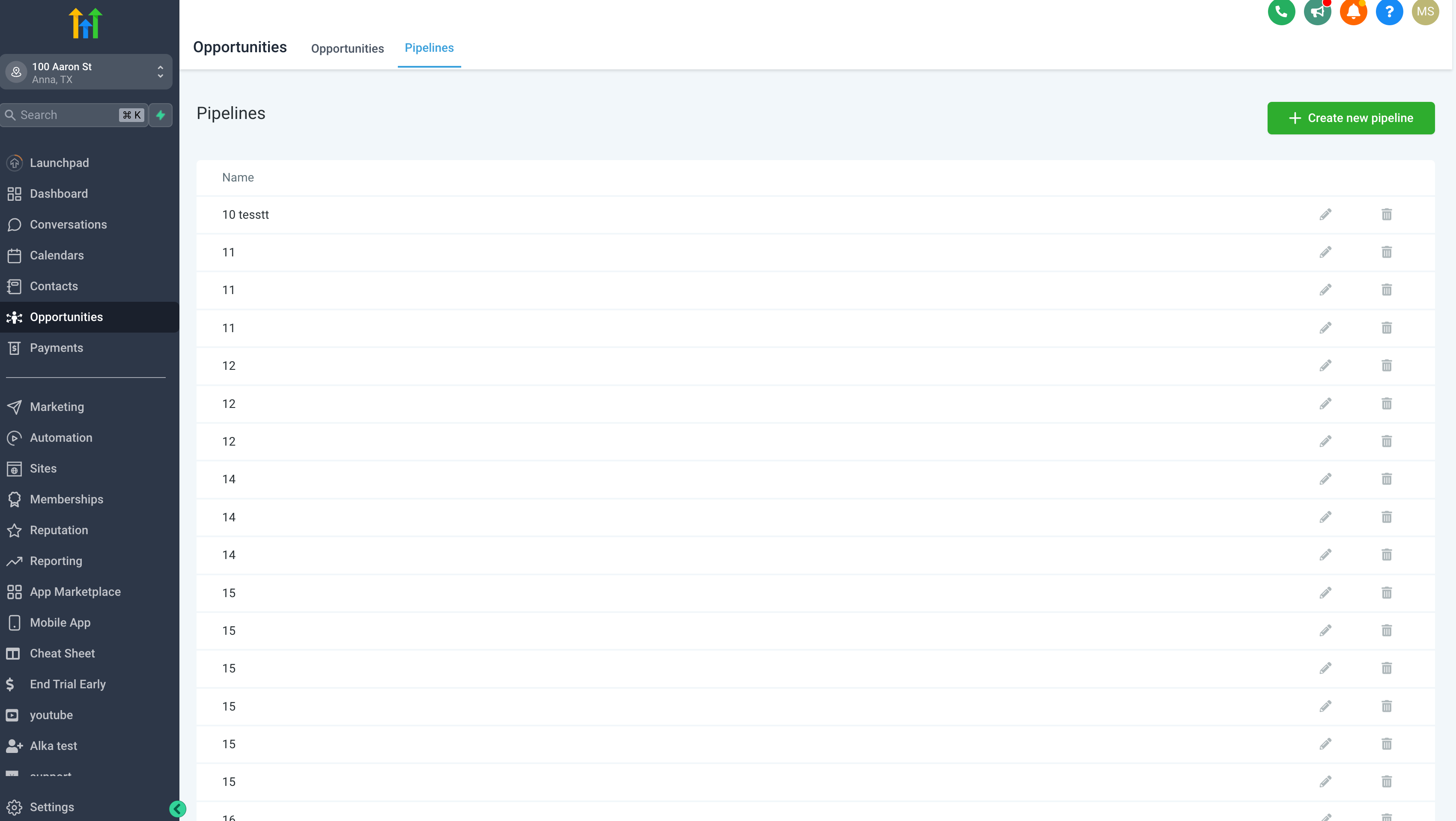Open the orange notifications bell
Image resolution: width=1456 pixels, height=821 pixels.
pos(1353,12)
